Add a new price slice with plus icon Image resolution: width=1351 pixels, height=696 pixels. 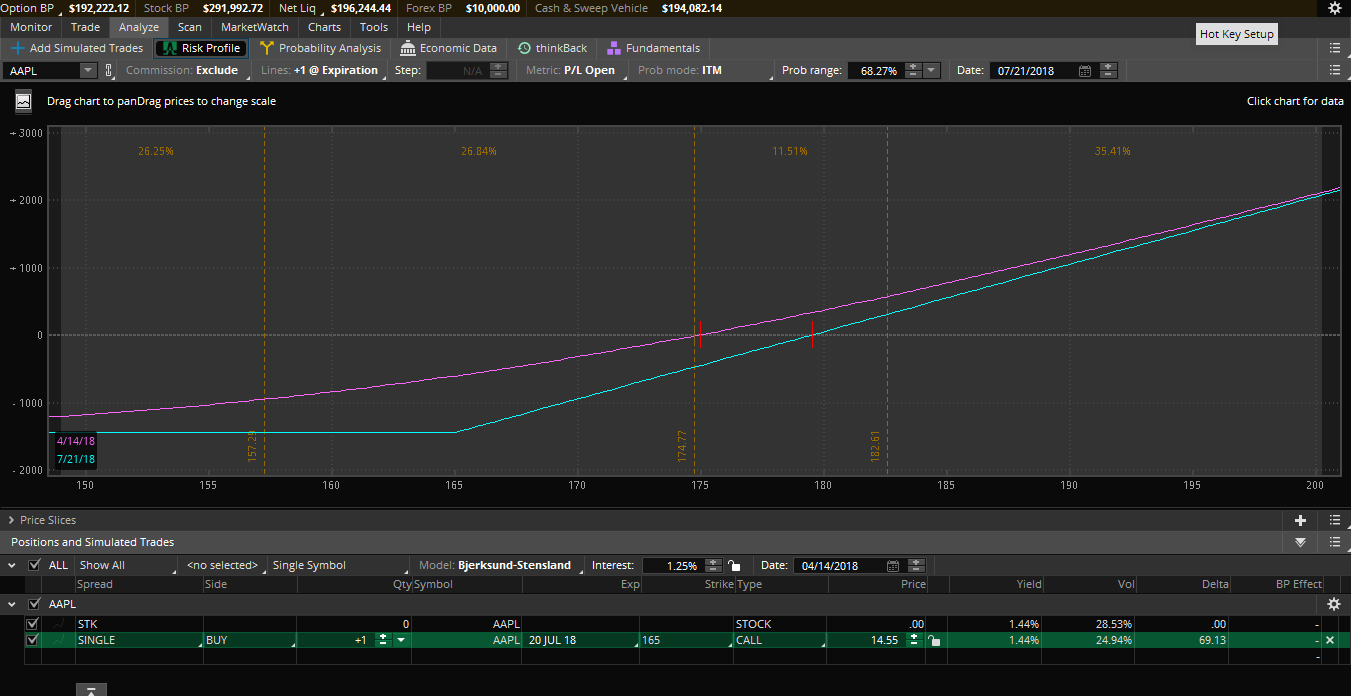pyautogui.click(x=1300, y=520)
